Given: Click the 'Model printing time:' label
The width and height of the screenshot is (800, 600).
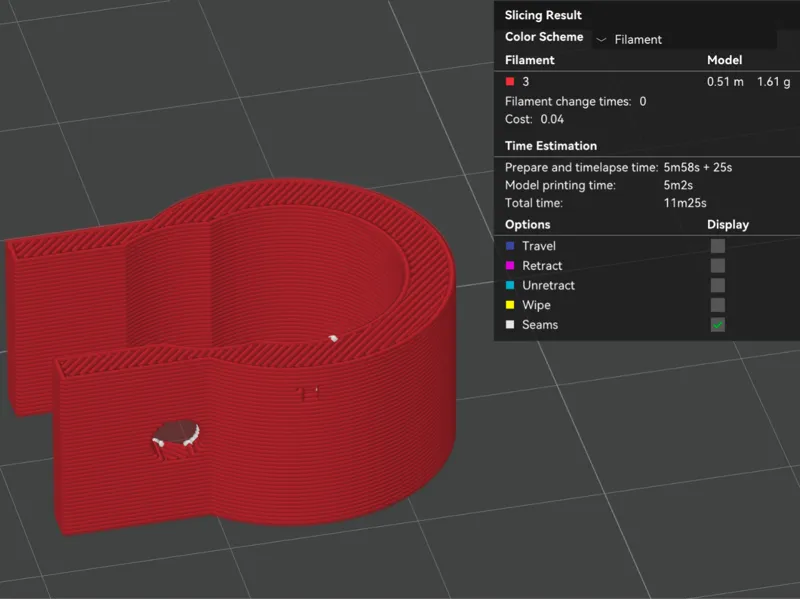Looking at the screenshot, I should tap(560, 185).
